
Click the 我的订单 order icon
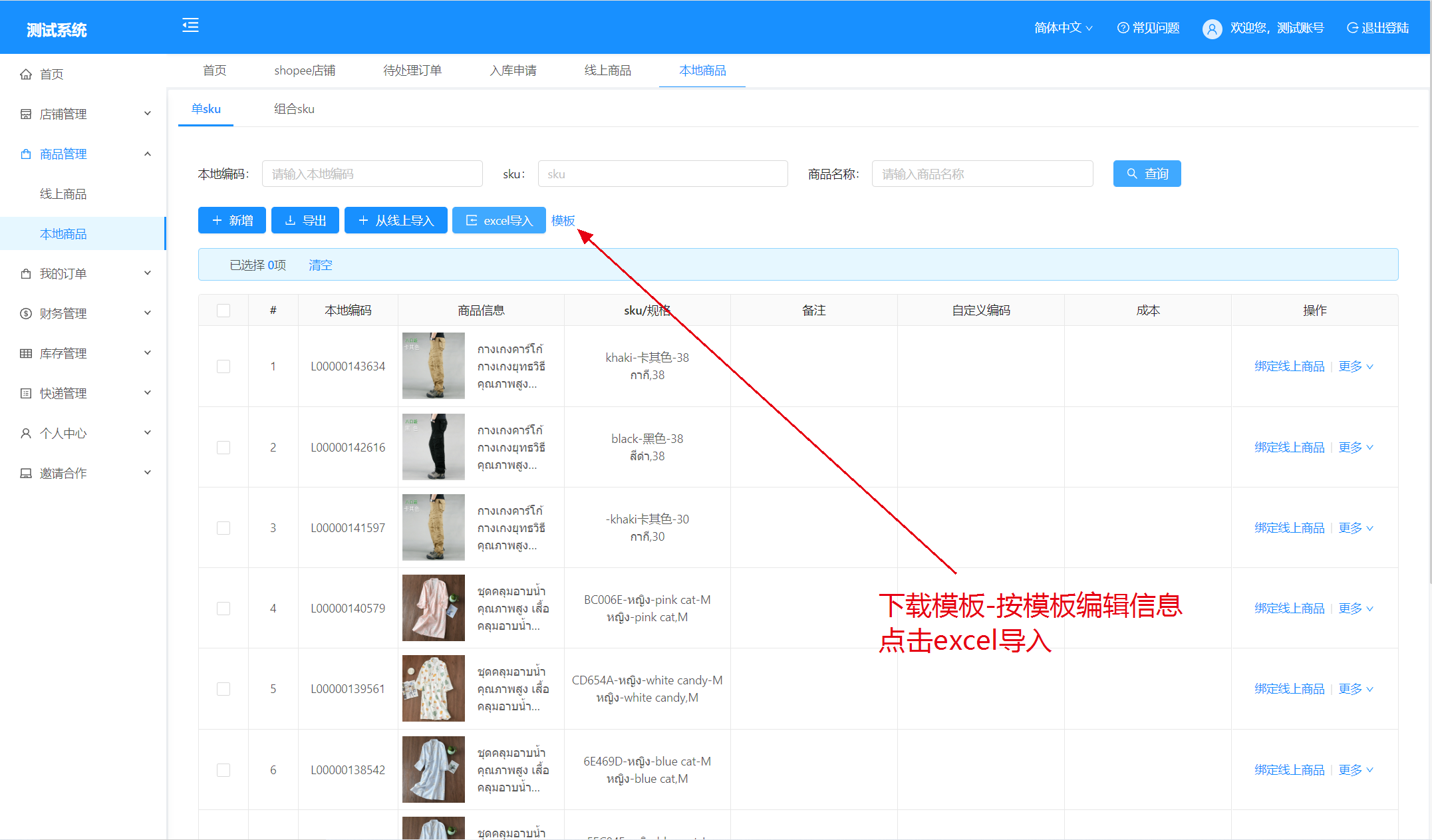pos(26,273)
